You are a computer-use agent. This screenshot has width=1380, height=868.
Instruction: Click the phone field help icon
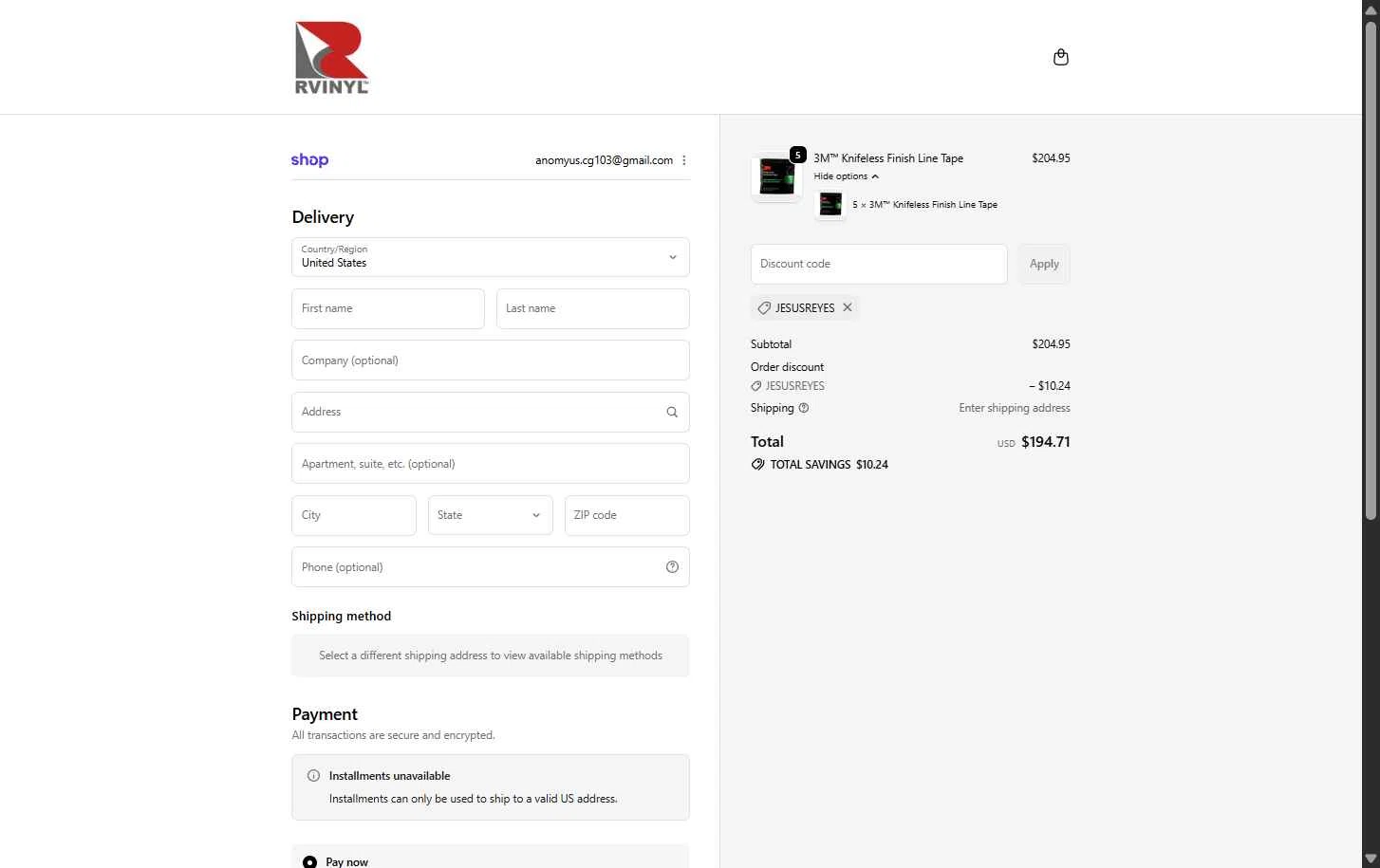(672, 567)
